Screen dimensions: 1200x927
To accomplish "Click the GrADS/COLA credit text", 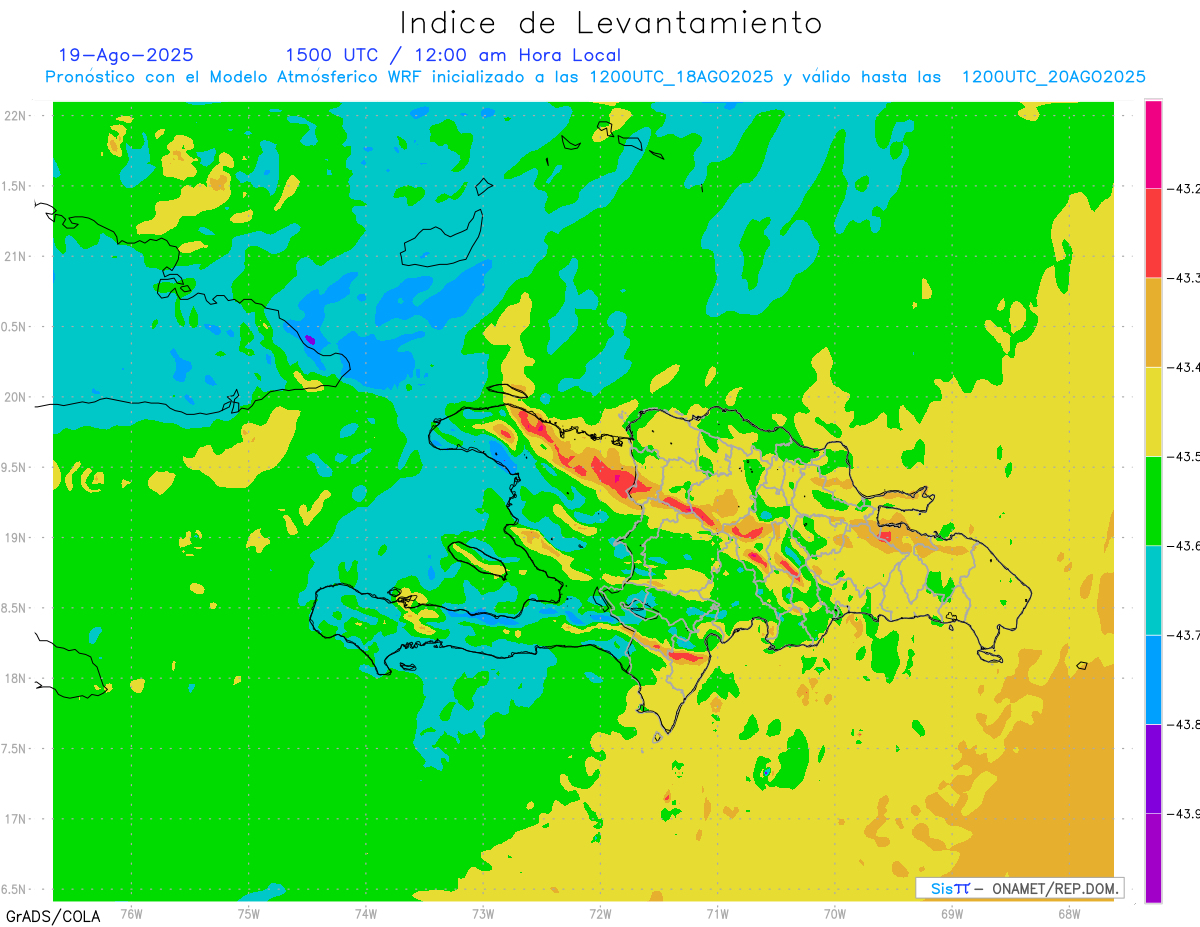I will point(53,916).
